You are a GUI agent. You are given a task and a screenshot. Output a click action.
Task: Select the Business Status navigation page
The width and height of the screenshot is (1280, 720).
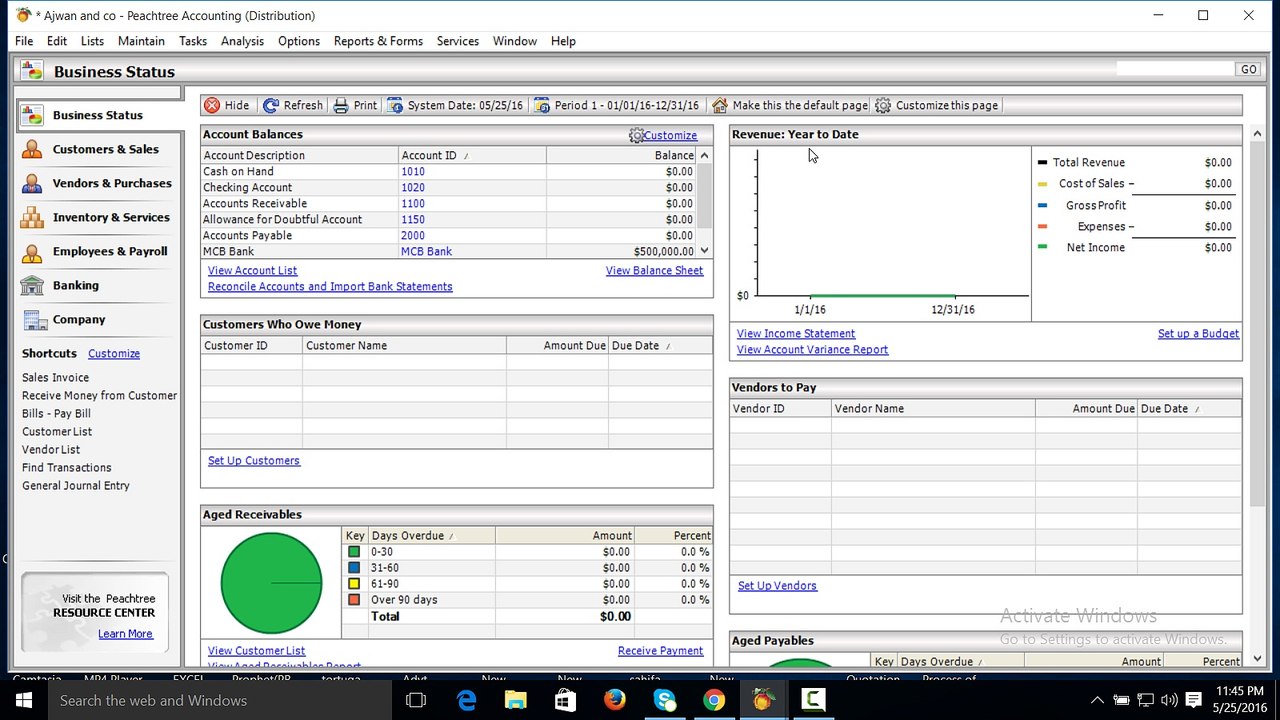coord(99,115)
